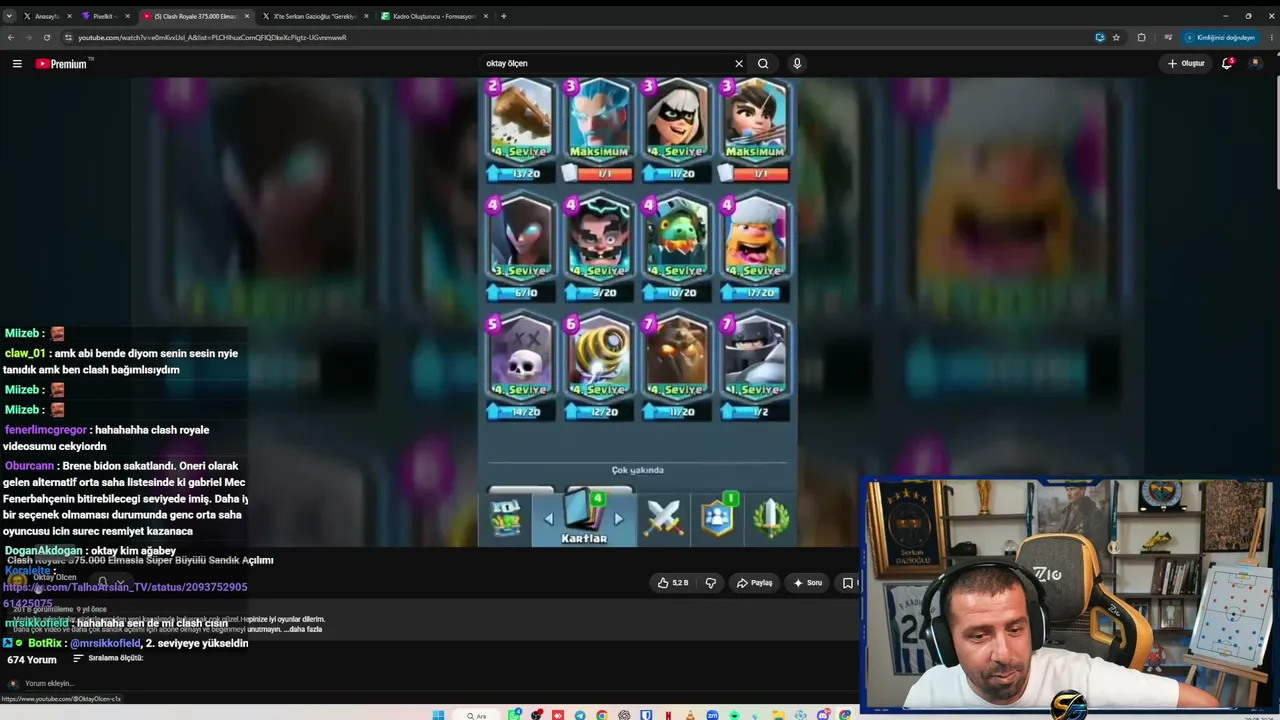Viewport: 1280px width, 720px height.
Task: Reload the current page
Action: pyautogui.click(x=49, y=38)
